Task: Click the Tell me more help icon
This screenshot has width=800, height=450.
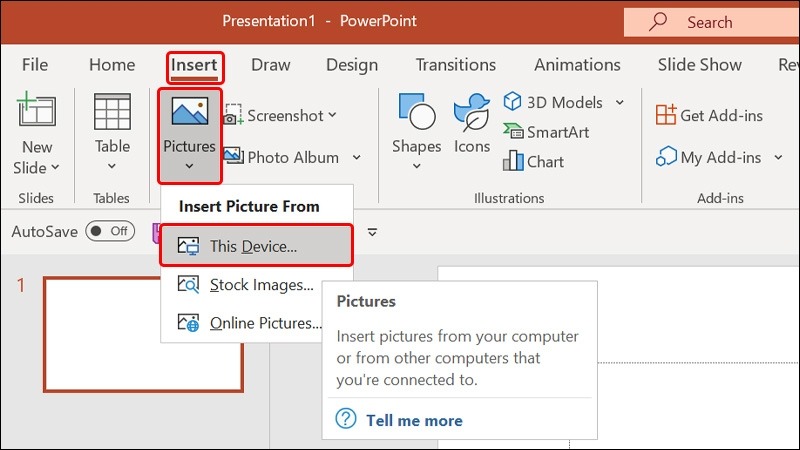Action: coord(346,419)
